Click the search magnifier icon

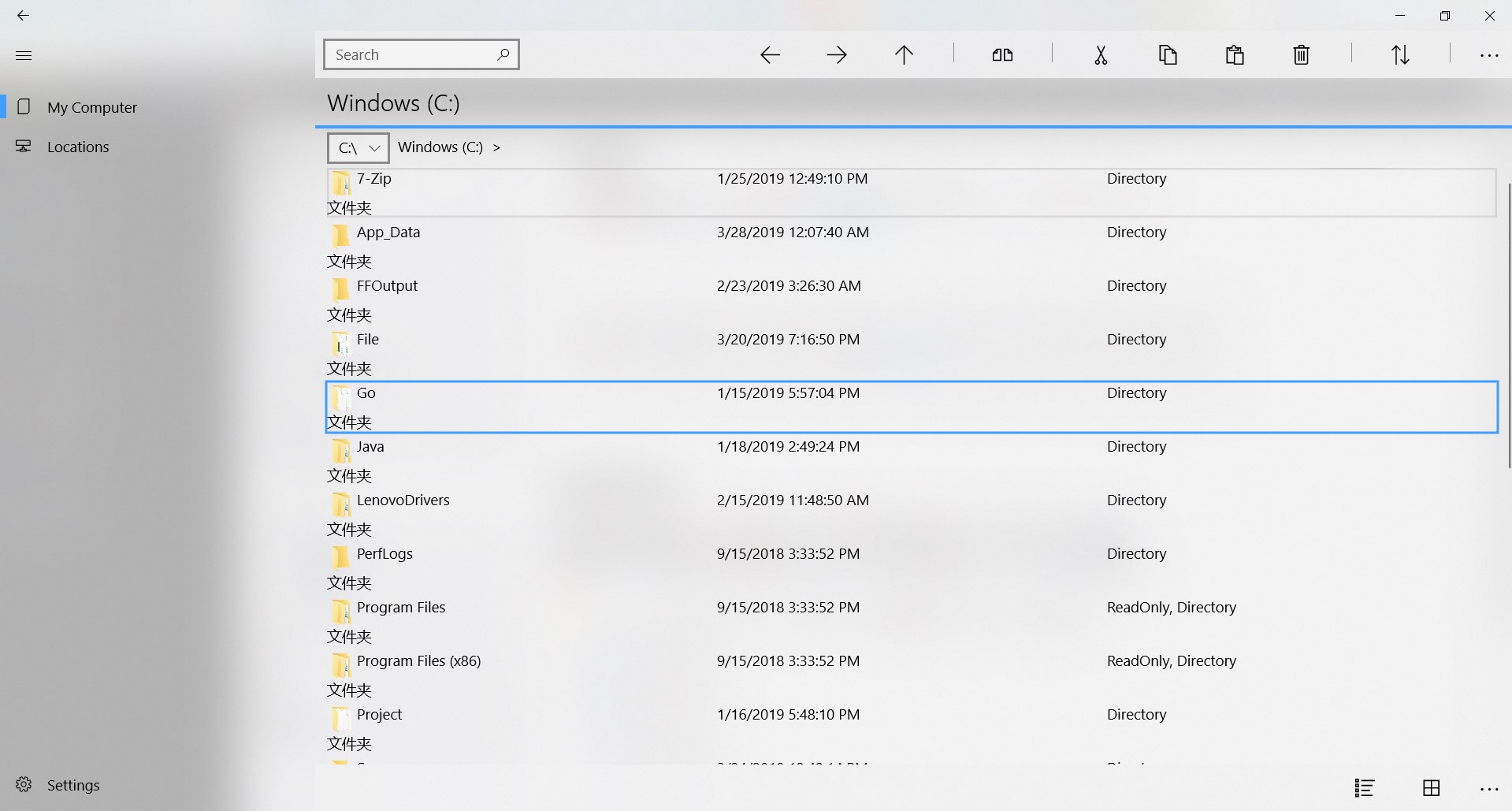(503, 54)
